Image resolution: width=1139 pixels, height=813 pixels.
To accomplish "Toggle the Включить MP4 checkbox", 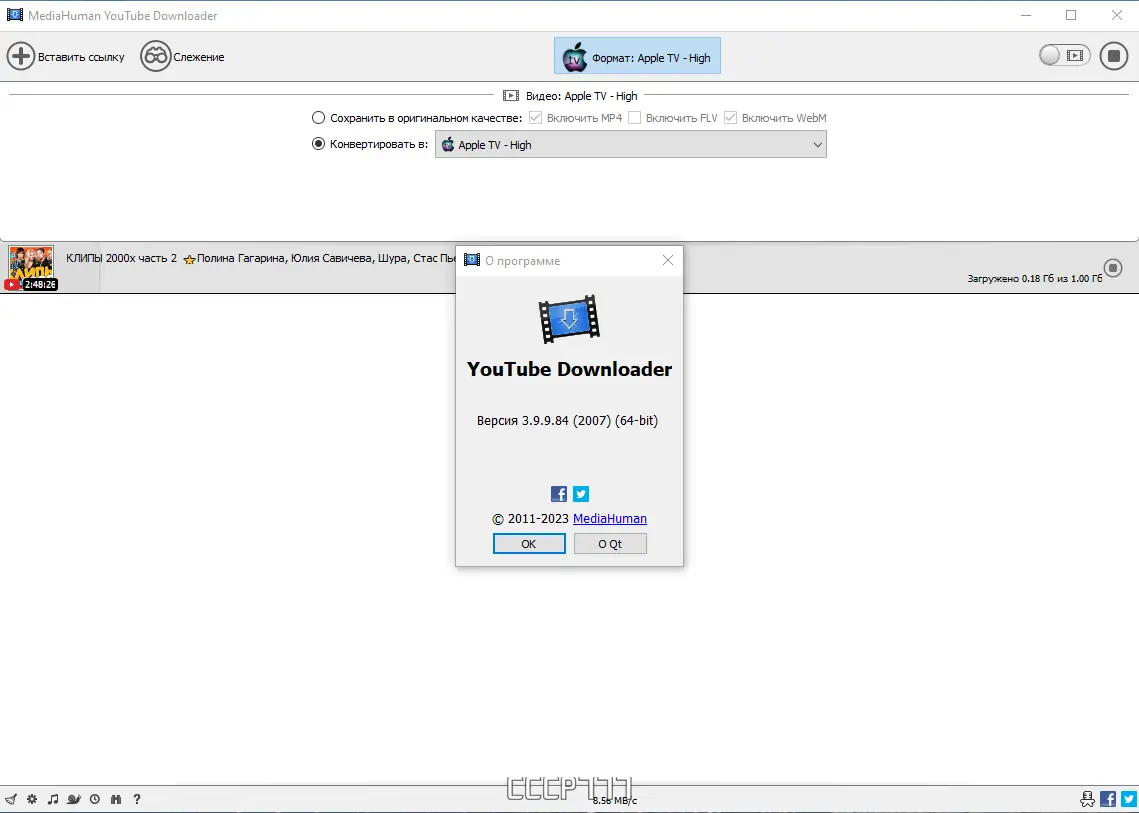I will pos(535,118).
